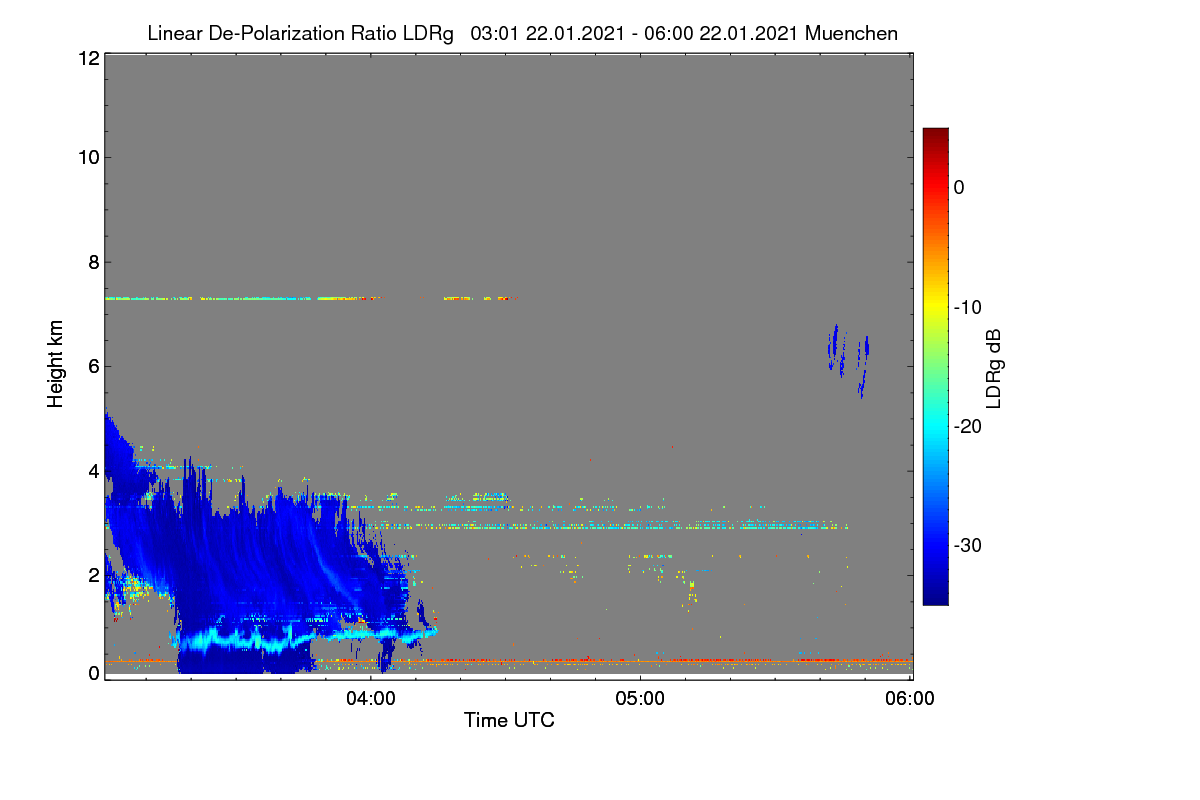Image resolution: width=1200 pixels, height=800 pixels.
Task: Select the Time UTC axis title
Action: tap(509, 720)
